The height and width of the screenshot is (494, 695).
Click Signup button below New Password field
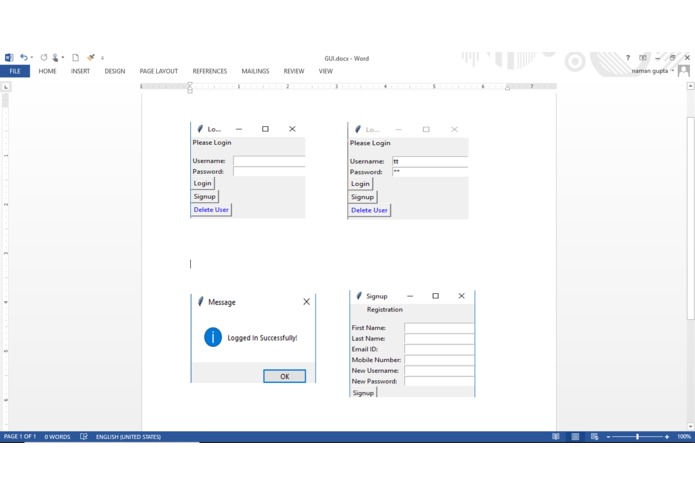coord(363,393)
